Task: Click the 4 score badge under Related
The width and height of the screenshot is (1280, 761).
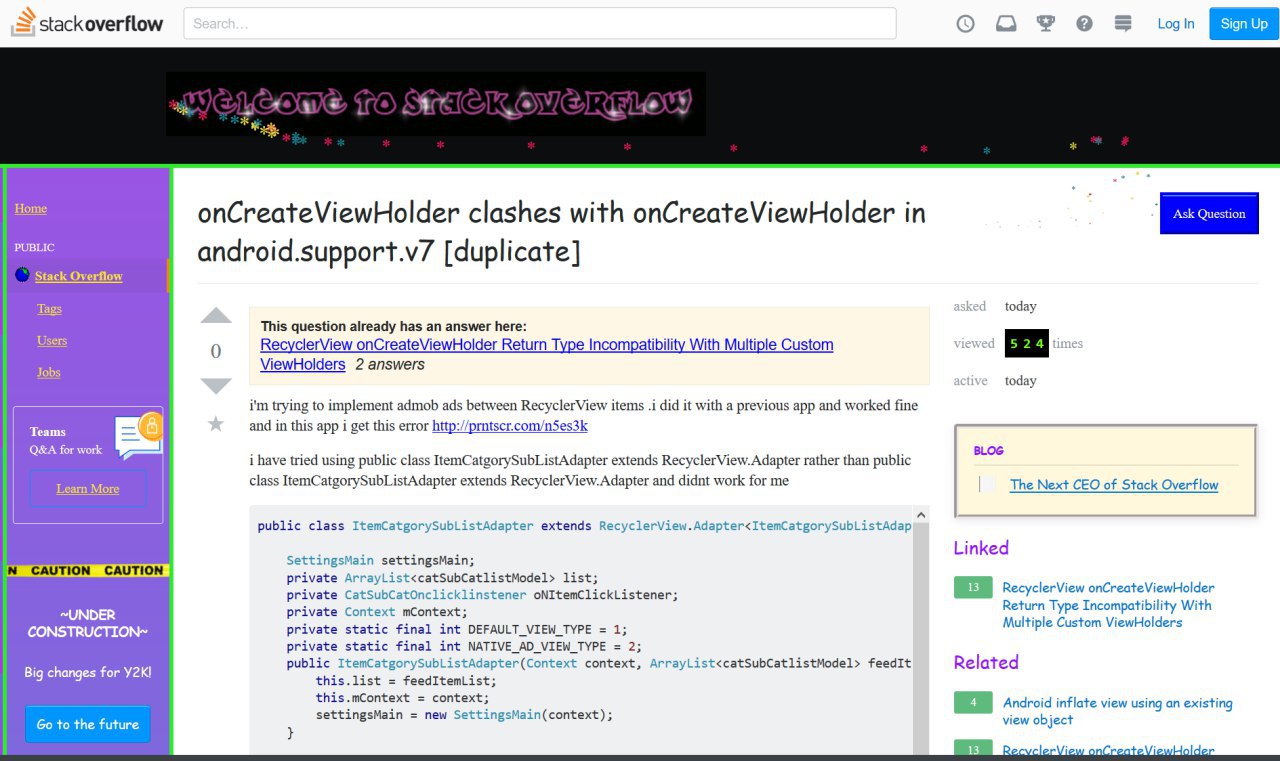Action: tap(973, 702)
